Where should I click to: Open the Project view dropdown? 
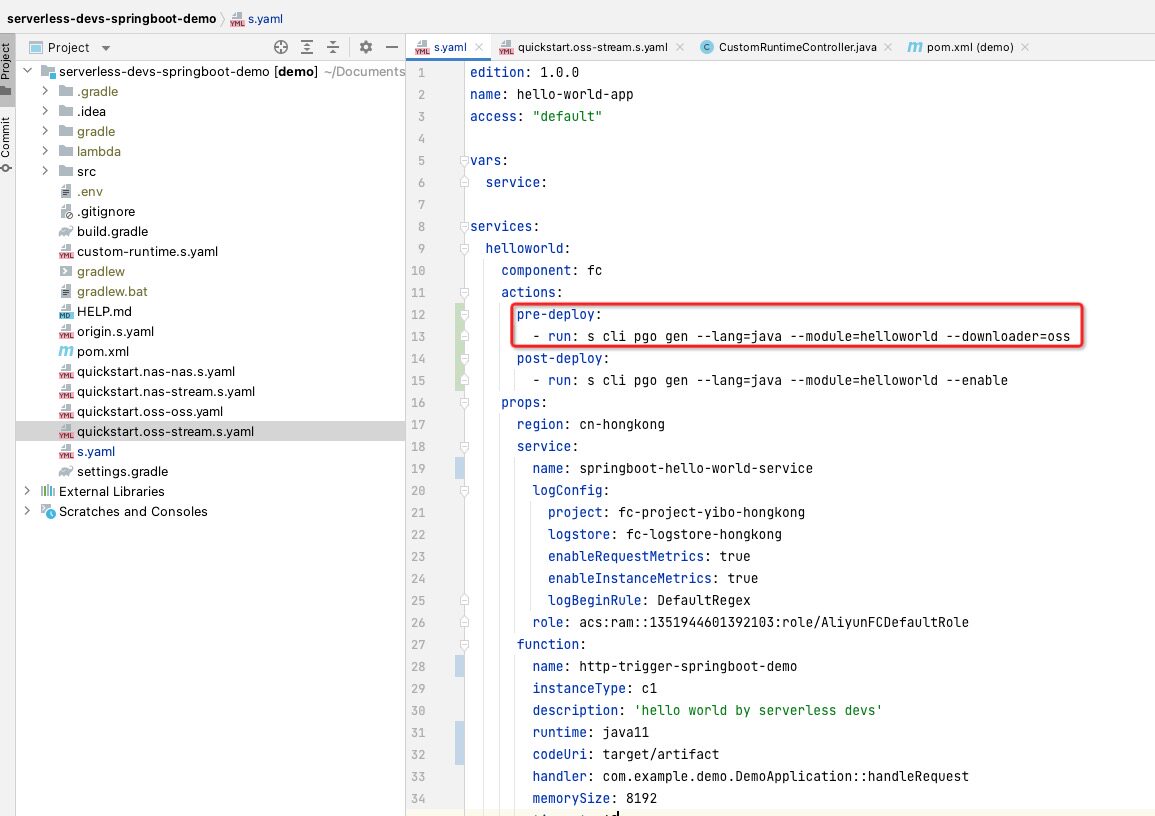click(x=106, y=48)
